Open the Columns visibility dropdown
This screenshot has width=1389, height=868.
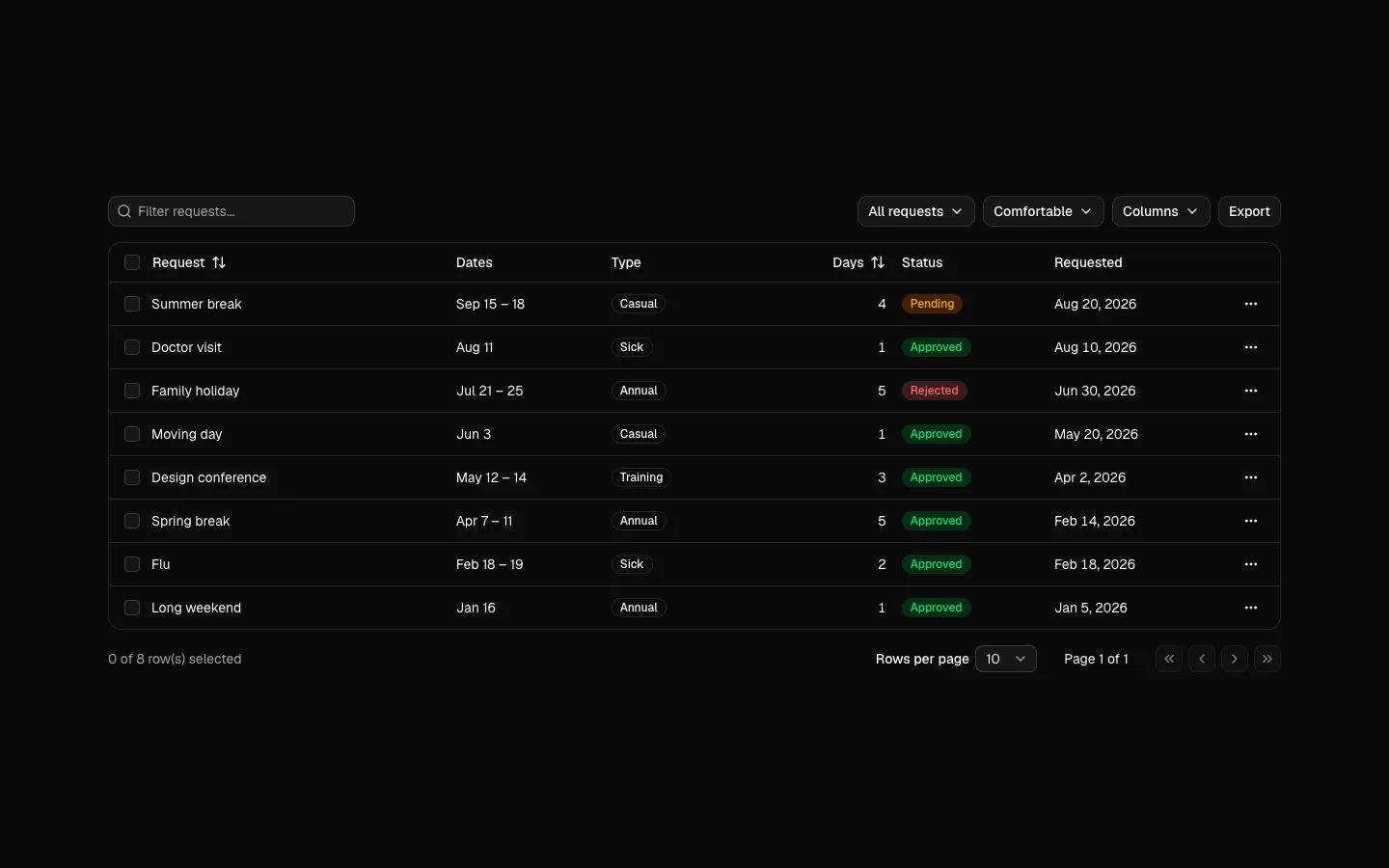pos(1160,211)
